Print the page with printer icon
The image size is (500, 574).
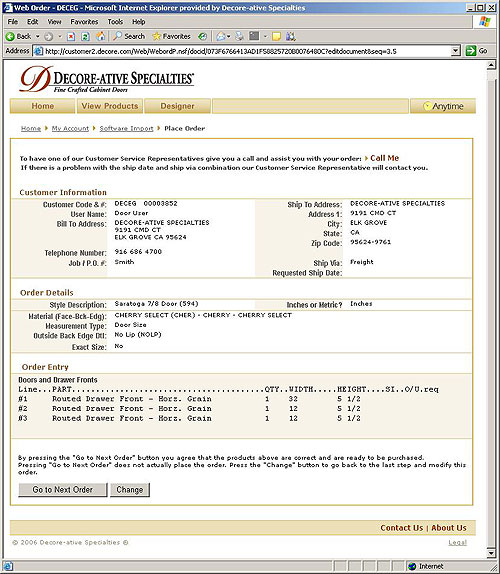[239, 36]
